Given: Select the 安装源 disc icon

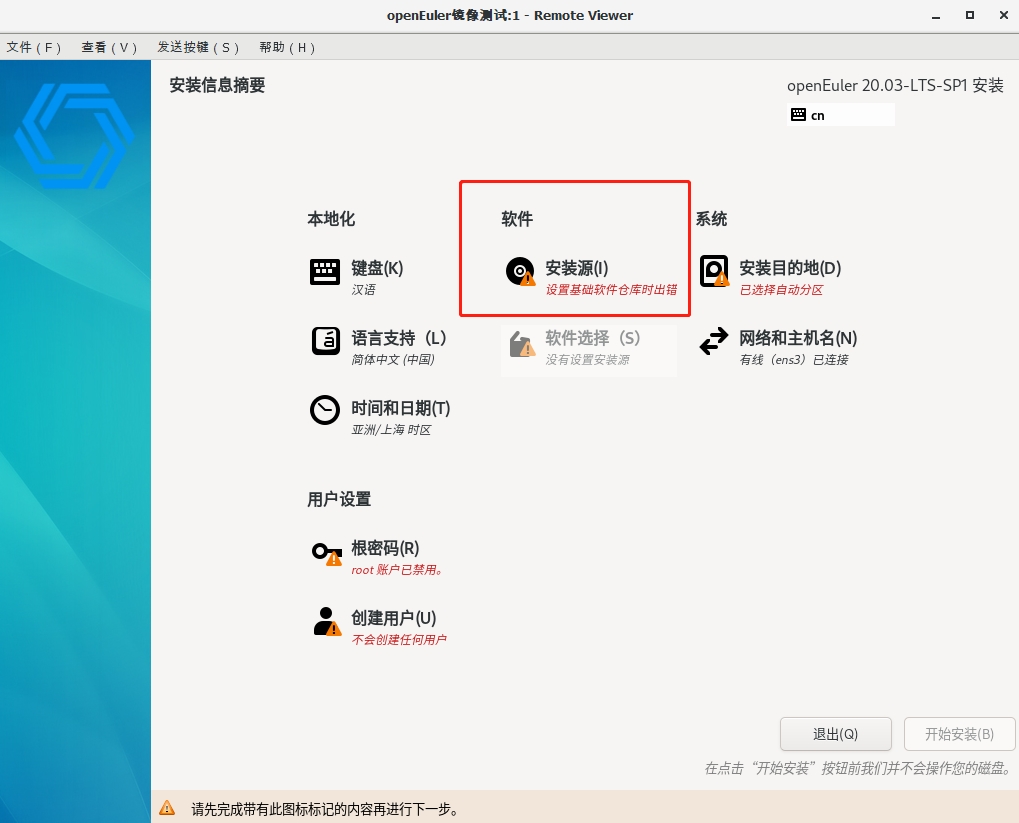Looking at the screenshot, I should [520, 272].
